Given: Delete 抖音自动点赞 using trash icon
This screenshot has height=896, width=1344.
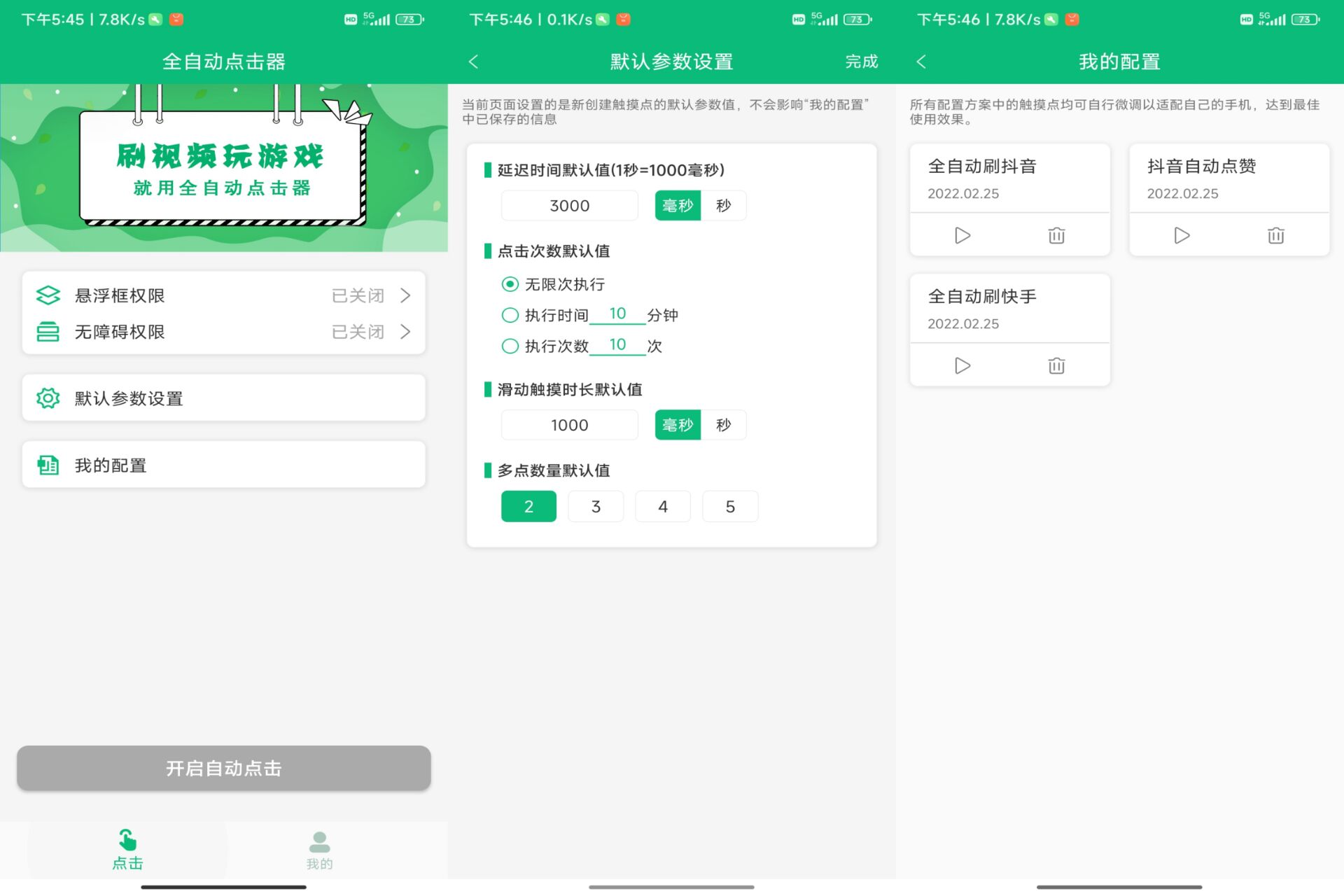Looking at the screenshot, I should pyautogui.click(x=1275, y=235).
